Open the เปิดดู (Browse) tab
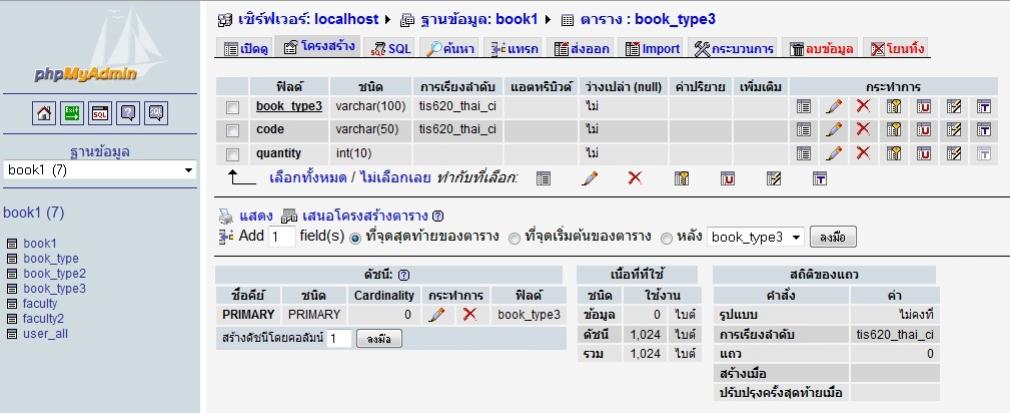Screen dimensions: 1010x413 pos(245,48)
